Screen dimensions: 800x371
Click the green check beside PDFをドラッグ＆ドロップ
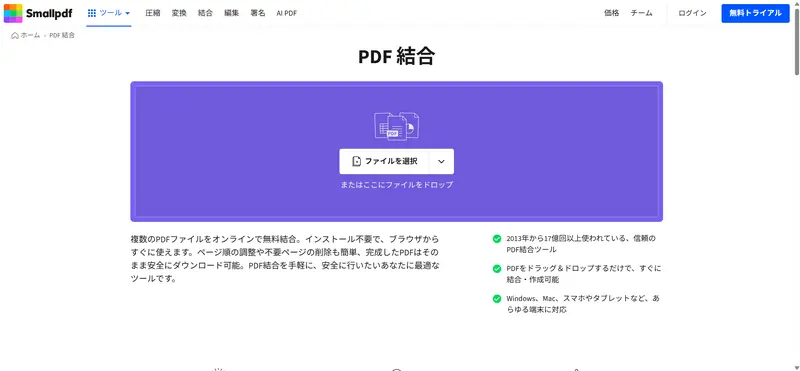496,268
